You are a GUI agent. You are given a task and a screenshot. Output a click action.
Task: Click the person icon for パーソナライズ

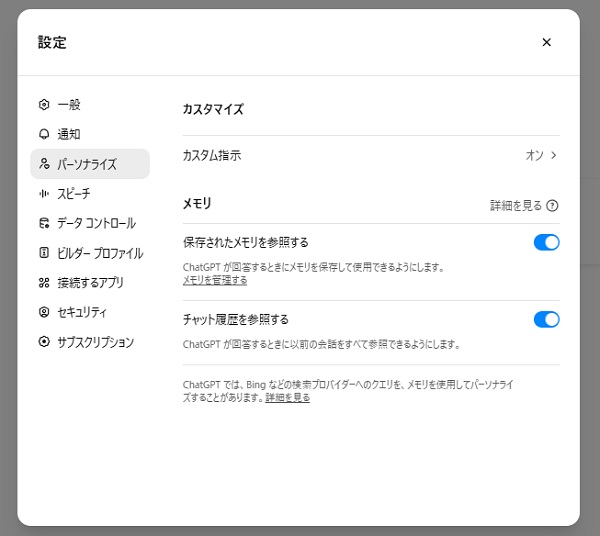point(44,164)
